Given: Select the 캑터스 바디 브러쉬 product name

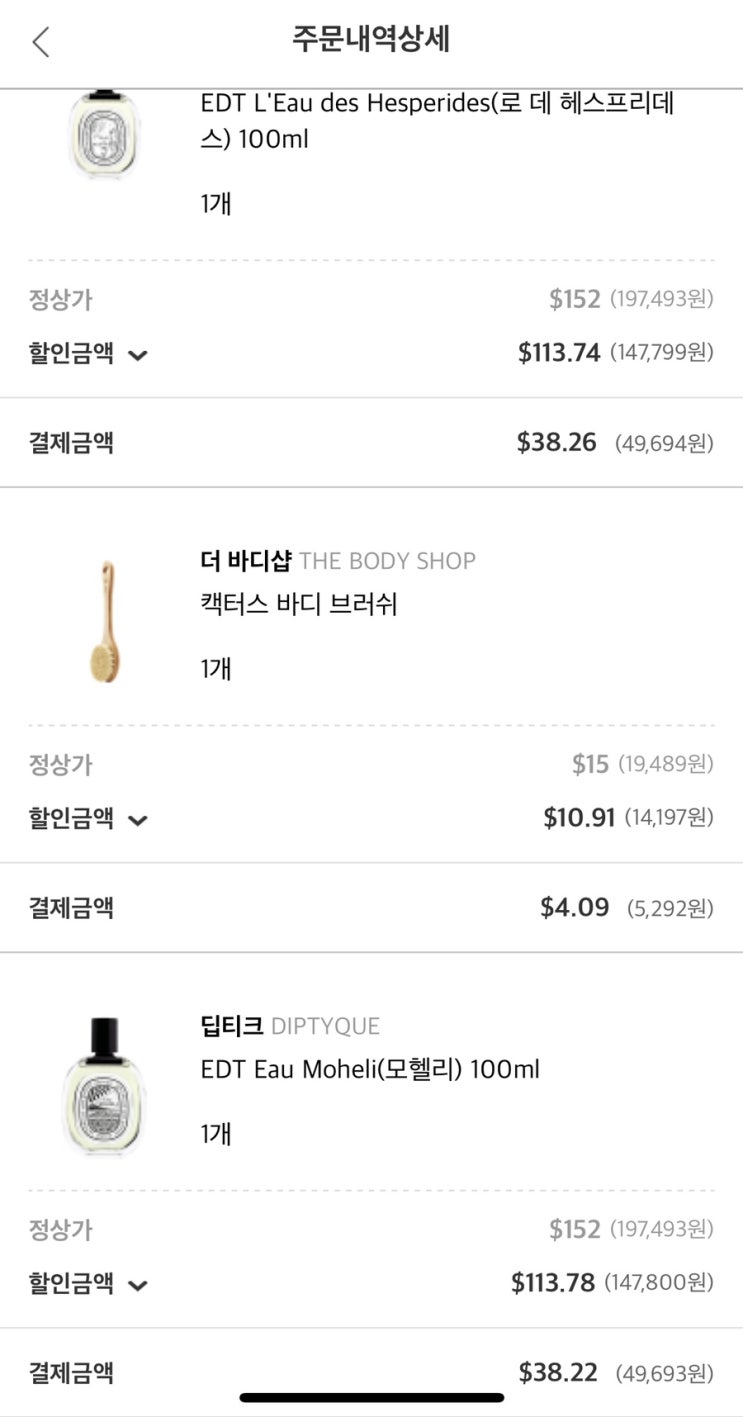Looking at the screenshot, I should (299, 605).
